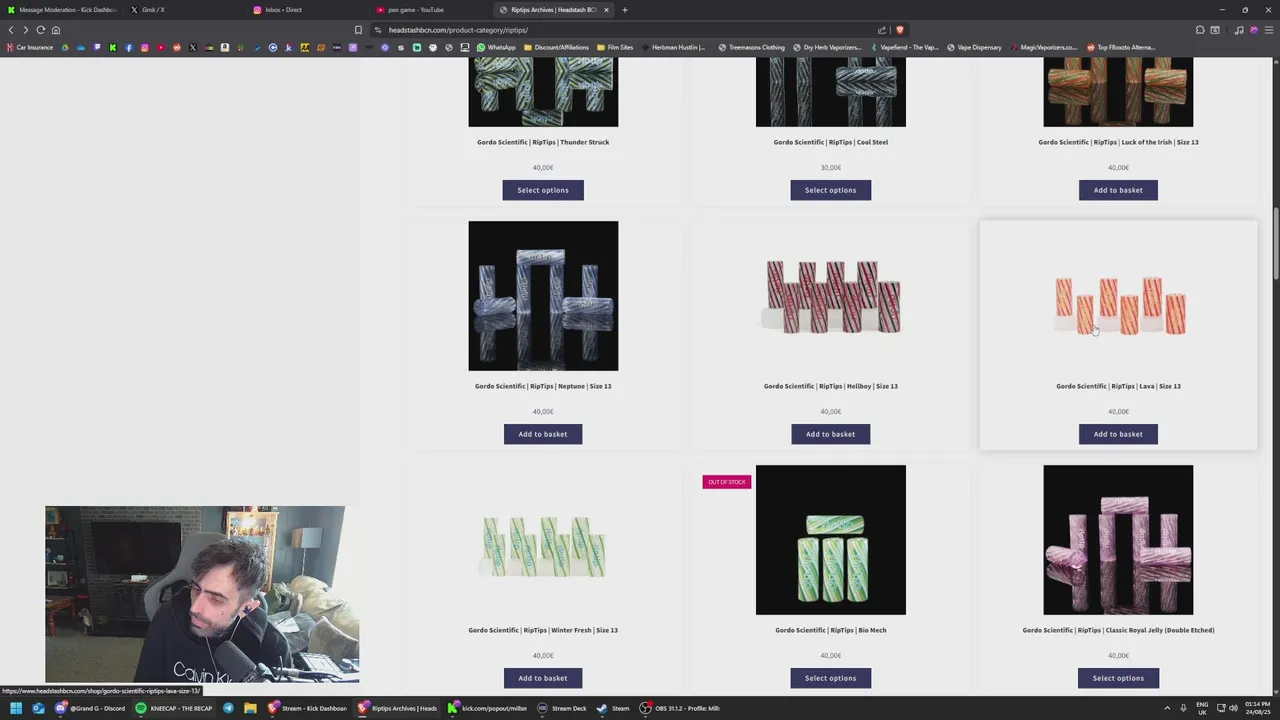Screen dimensions: 1280x720
Task: Select options for Thunder Struck RipTips
Action: point(543,190)
